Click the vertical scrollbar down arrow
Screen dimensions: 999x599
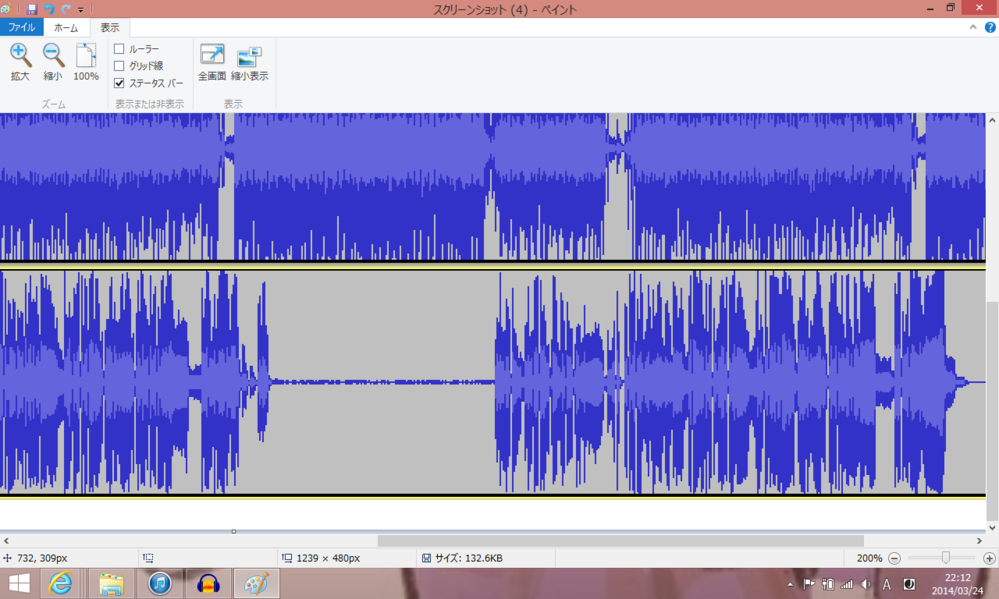click(x=992, y=527)
